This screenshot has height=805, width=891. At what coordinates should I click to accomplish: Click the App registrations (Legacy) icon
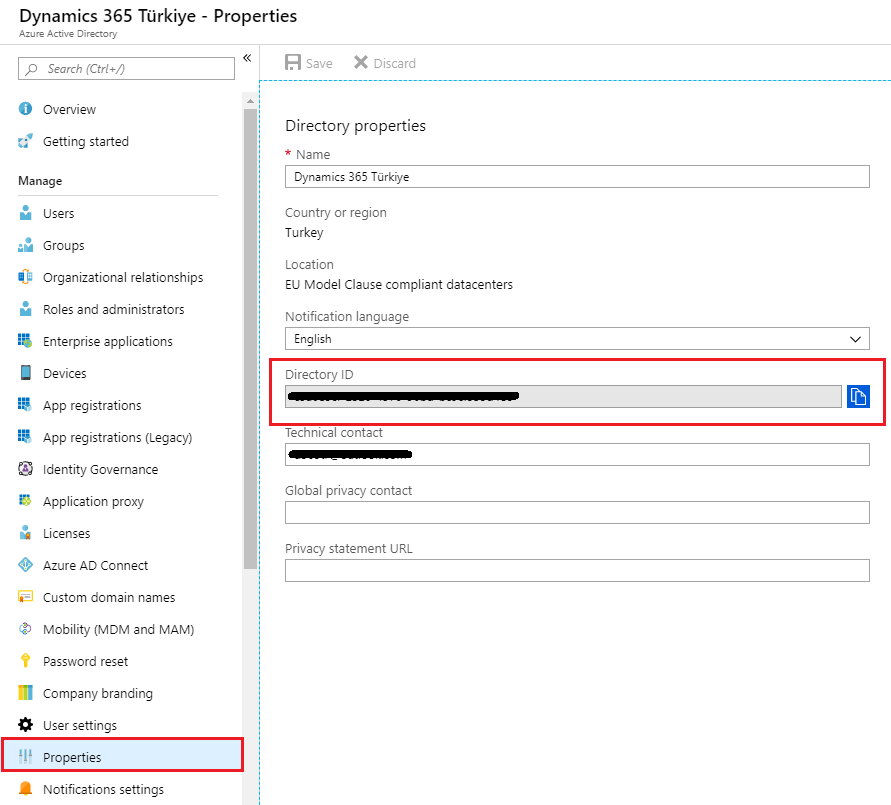(x=26, y=437)
